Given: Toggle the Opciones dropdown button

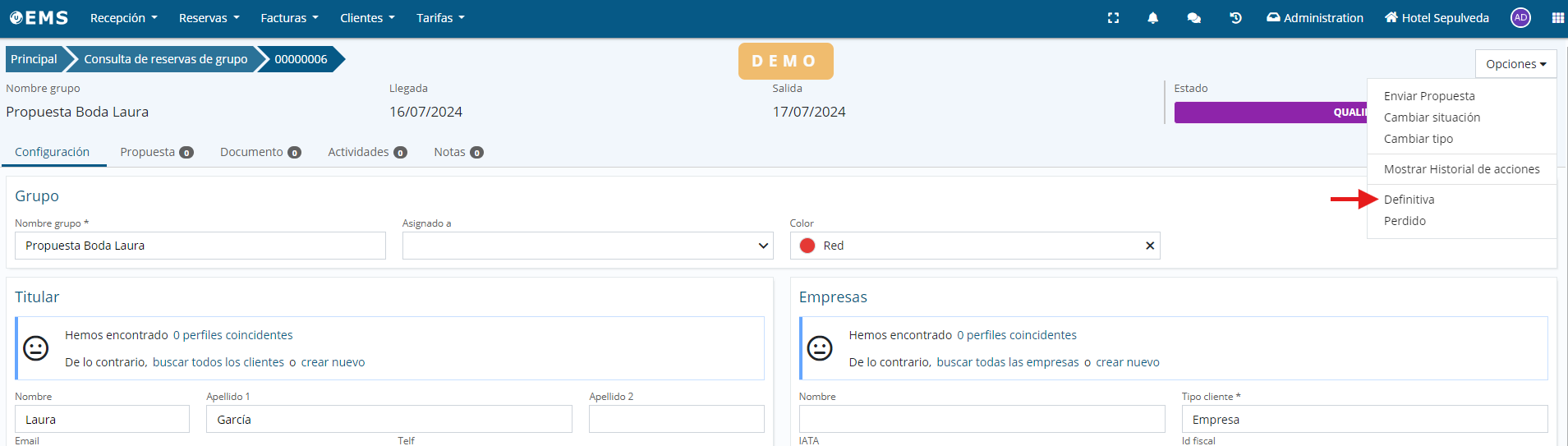Looking at the screenshot, I should point(1515,64).
